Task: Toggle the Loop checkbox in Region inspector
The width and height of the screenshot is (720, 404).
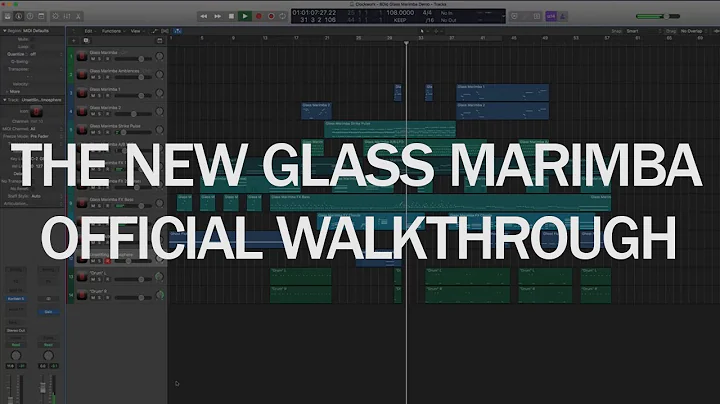Action: point(33,47)
